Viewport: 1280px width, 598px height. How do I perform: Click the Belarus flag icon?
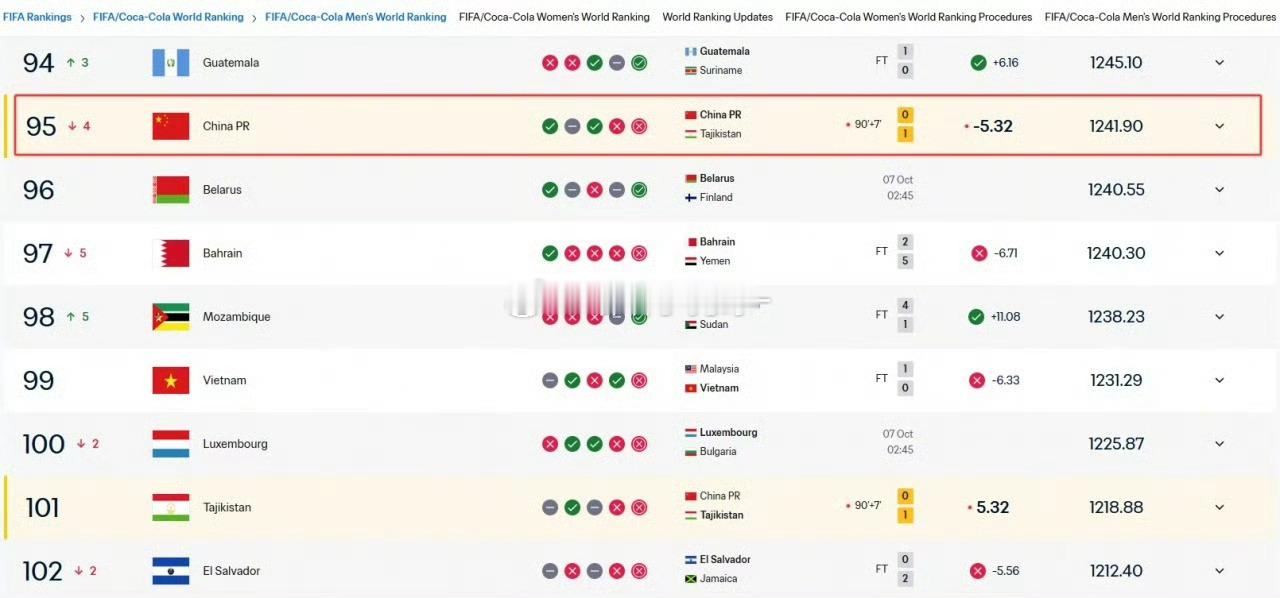170,190
